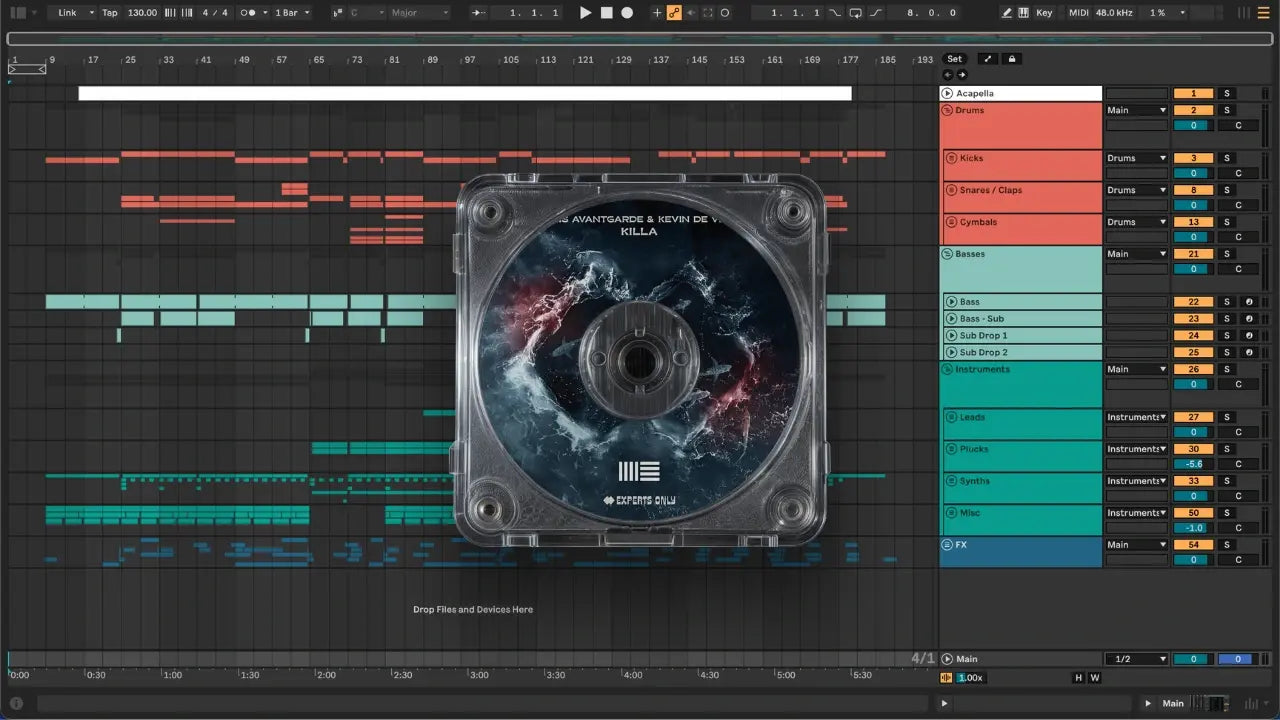1280x720 pixels.
Task: Enable Draw Mode pencil icon
Action: click(x=1007, y=13)
